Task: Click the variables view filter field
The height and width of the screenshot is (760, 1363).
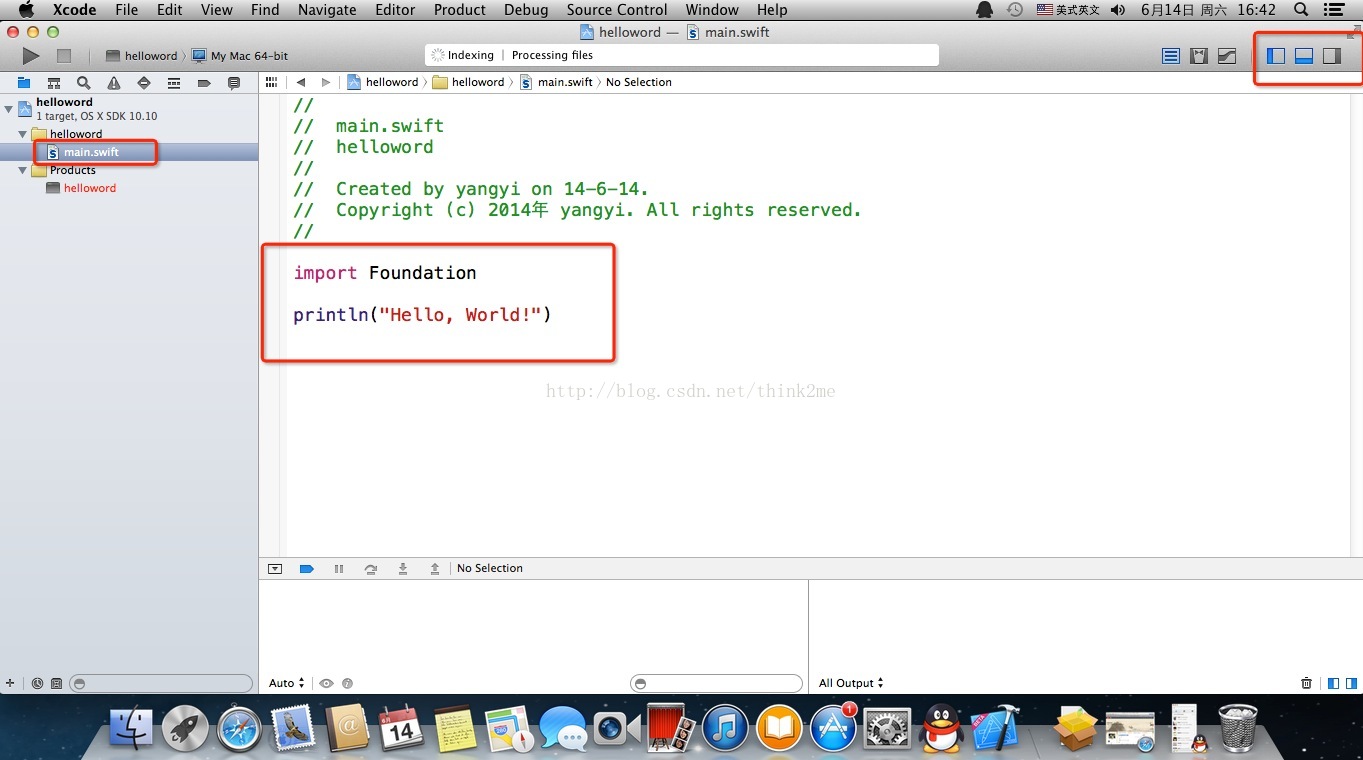Action: pyautogui.click(x=716, y=683)
